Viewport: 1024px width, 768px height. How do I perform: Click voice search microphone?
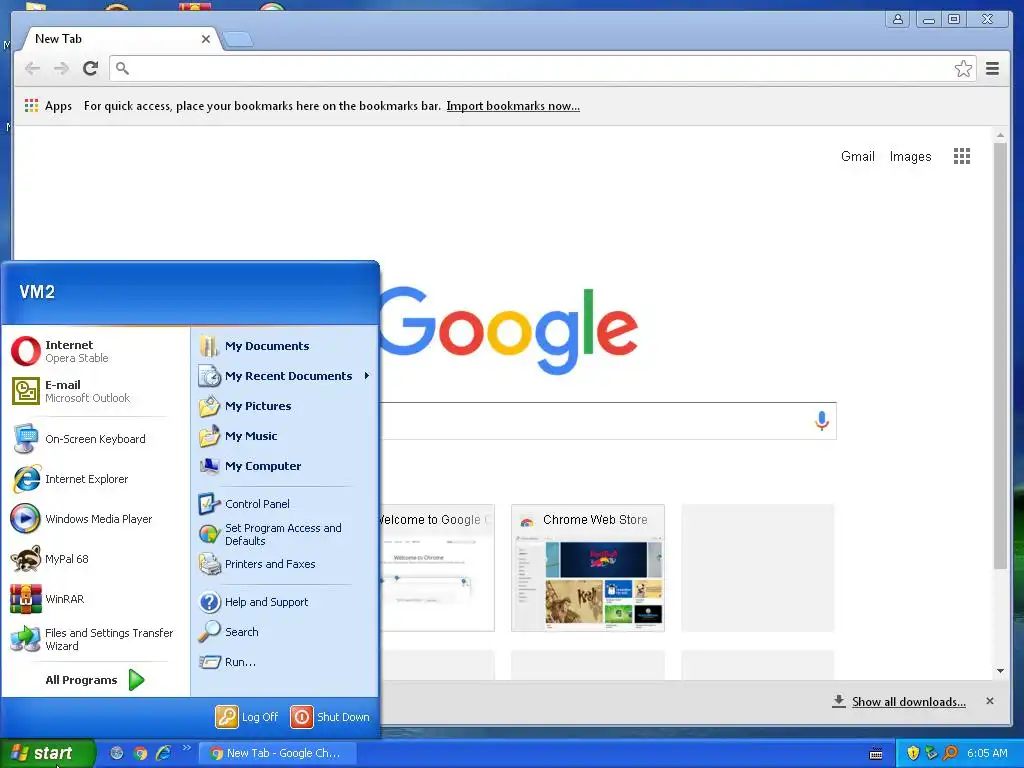tap(822, 421)
